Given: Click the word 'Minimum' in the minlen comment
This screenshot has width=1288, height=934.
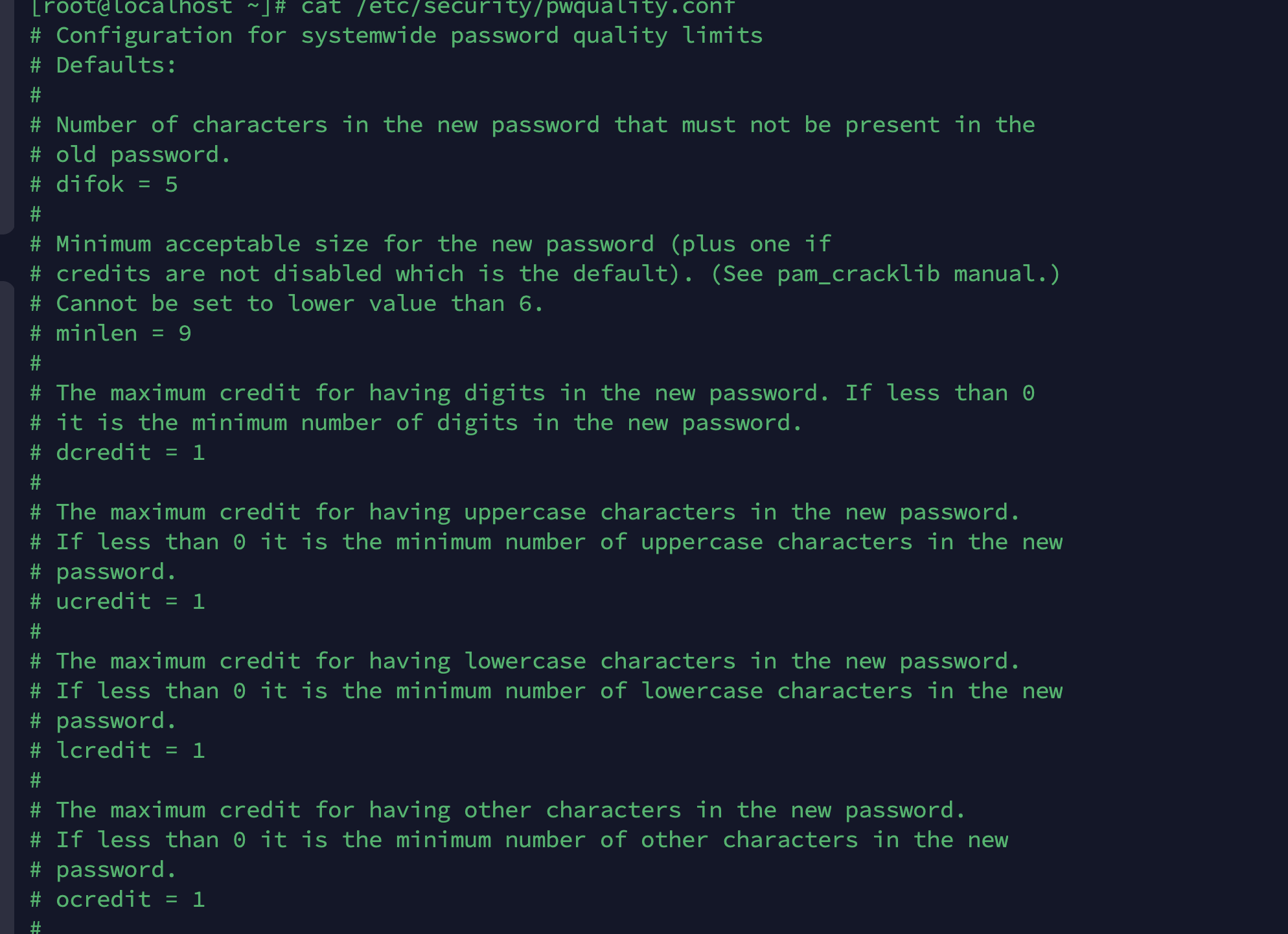Looking at the screenshot, I should 103,244.
